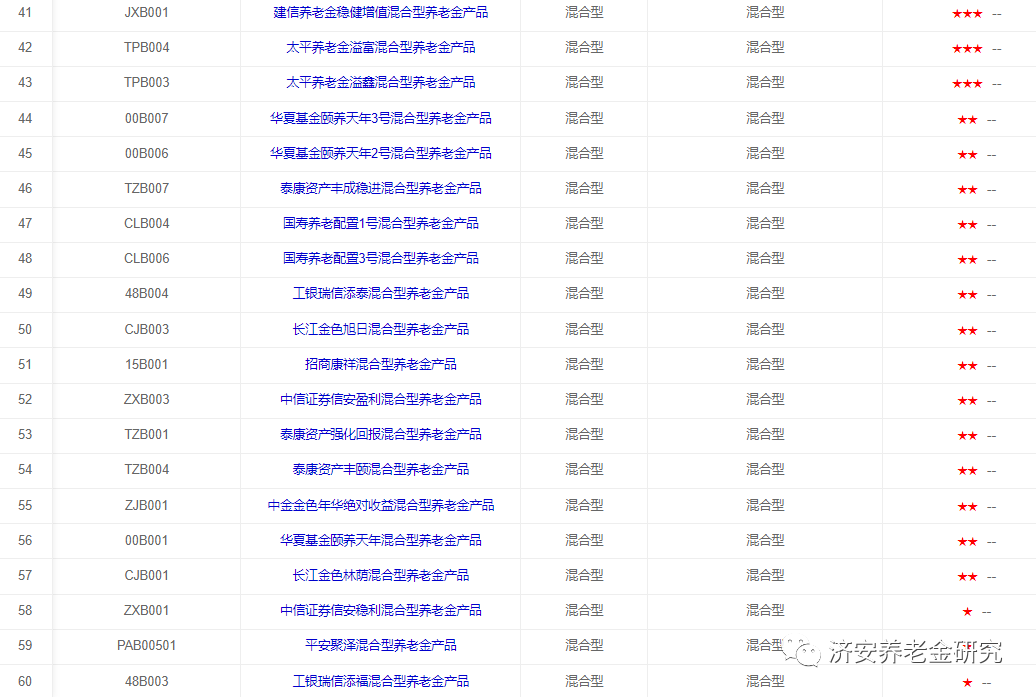The height and width of the screenshot is (697, 1036).
Task: Click the code cell CLB004
Action: coord(147,223)
